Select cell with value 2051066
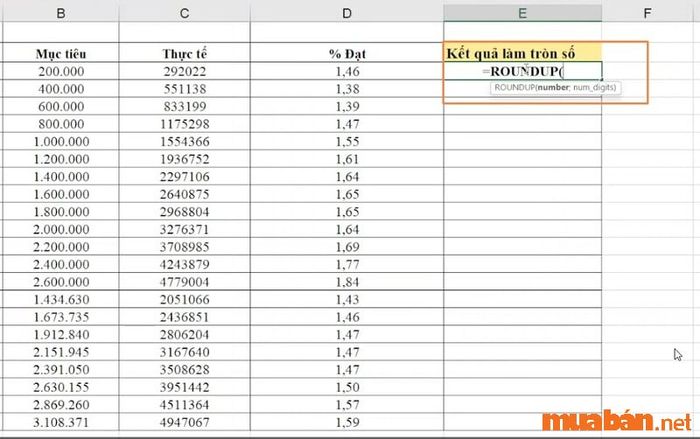This screenshot has height=439, width=700. (x=184, y=300)
